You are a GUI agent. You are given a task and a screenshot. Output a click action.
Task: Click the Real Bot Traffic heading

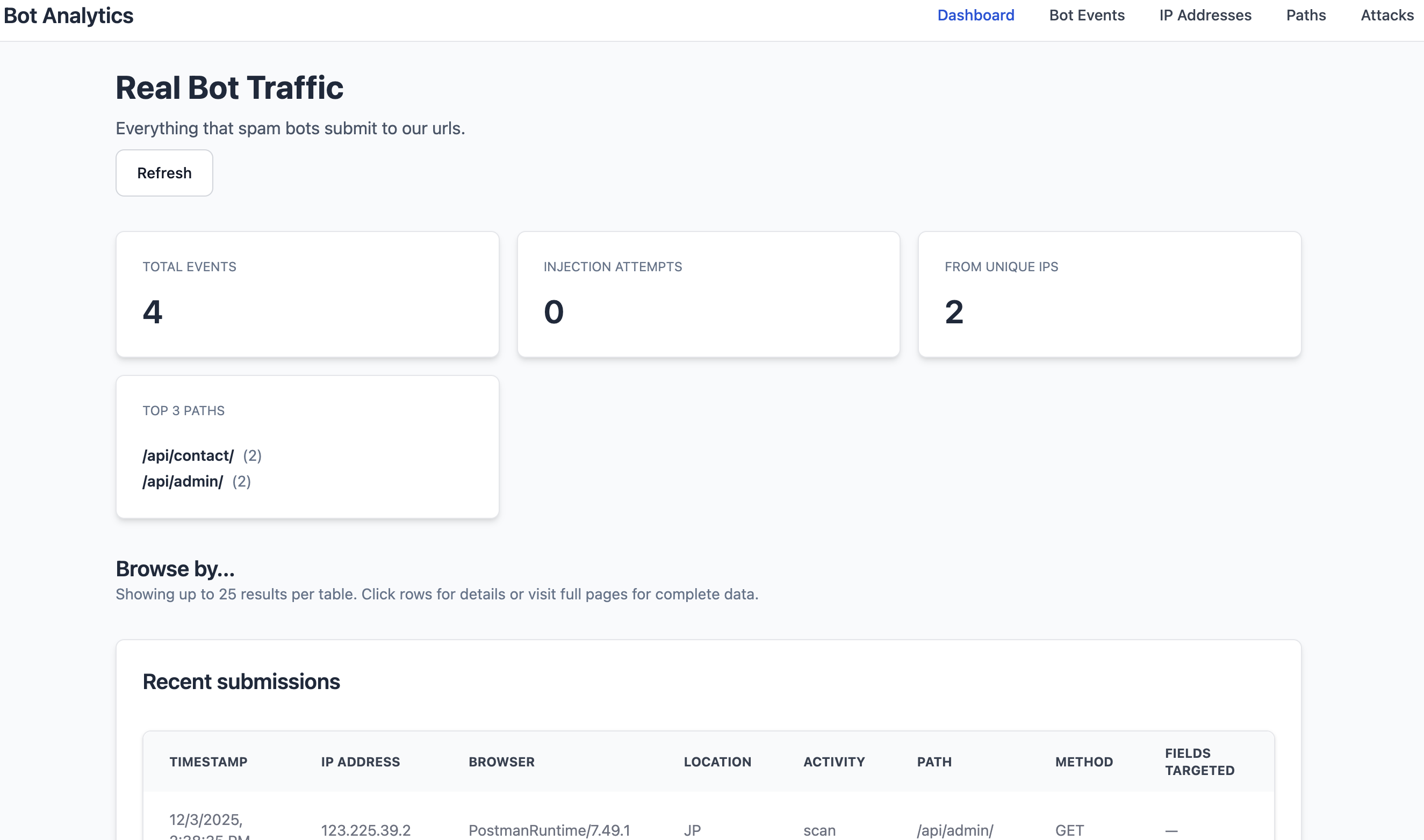[229, 88]
